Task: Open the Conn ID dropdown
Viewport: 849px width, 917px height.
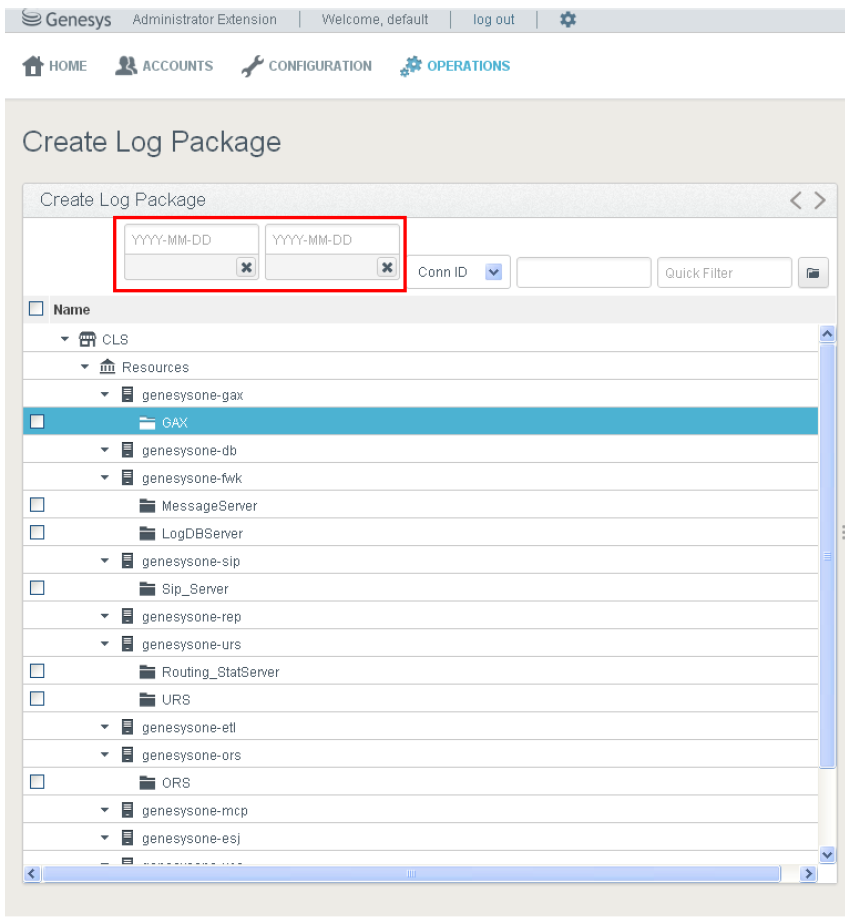Action: point(493,272)
